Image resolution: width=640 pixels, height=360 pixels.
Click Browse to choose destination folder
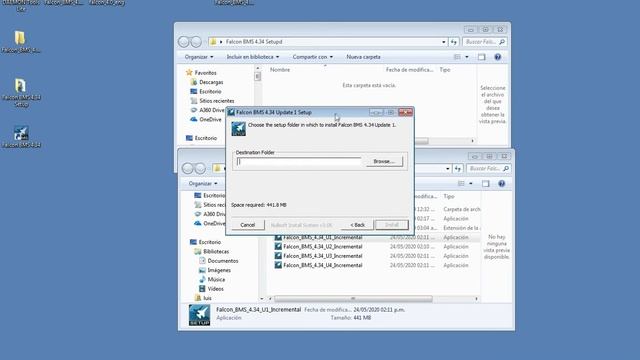(384, 162)
